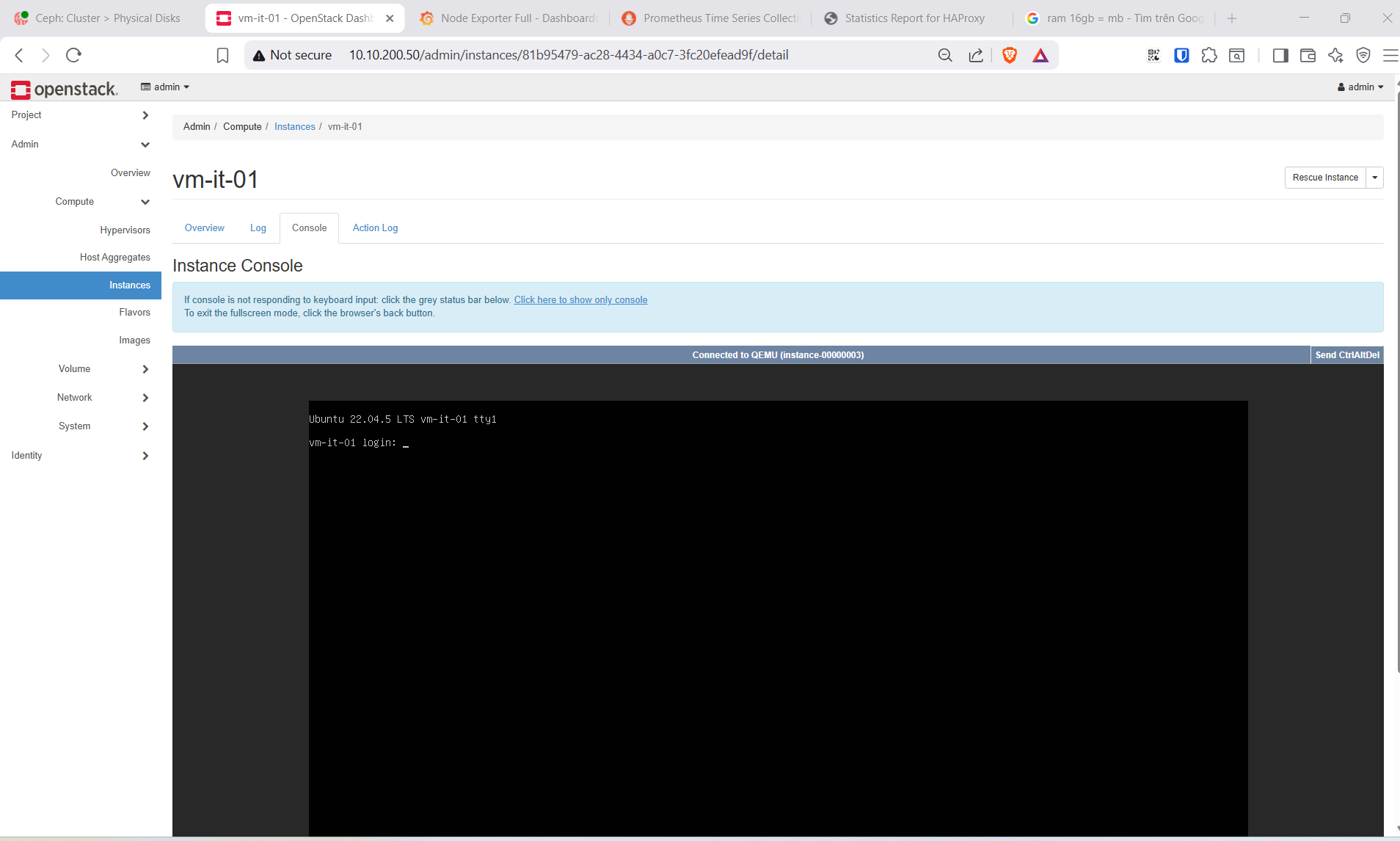
Task: Click the Not secure warning icon
Action: pyautogui.click(x=258, y=56)
